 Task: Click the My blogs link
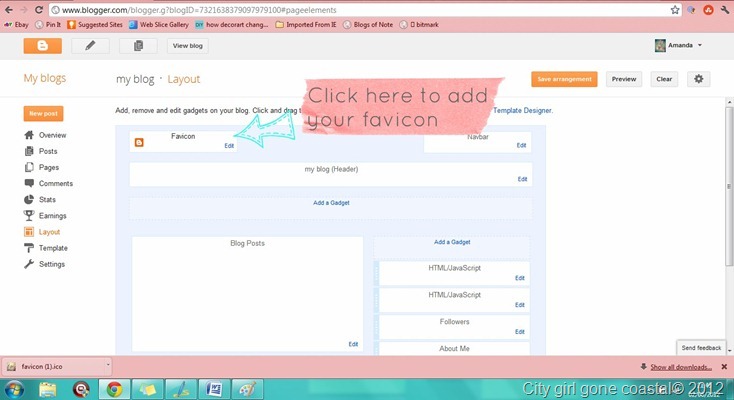click(45, 78)
